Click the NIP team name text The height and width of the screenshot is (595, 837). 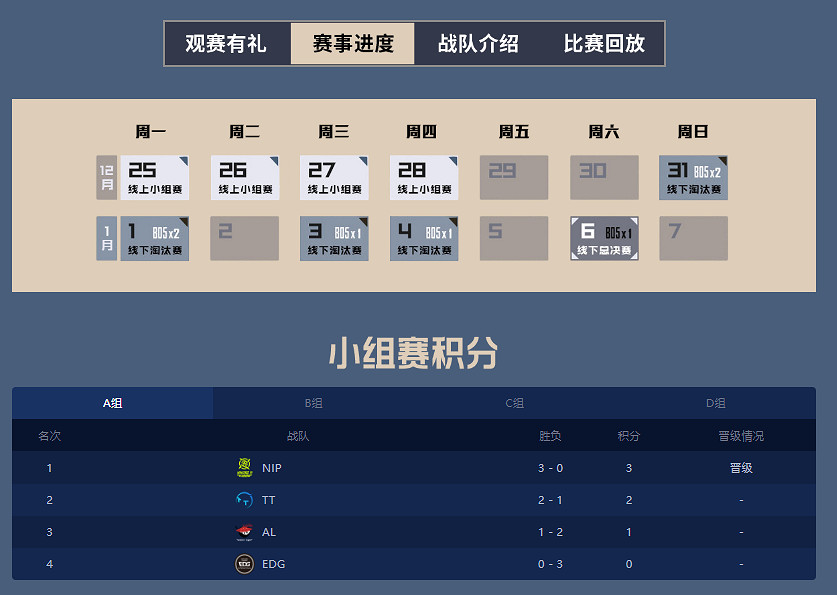[270, 467]
